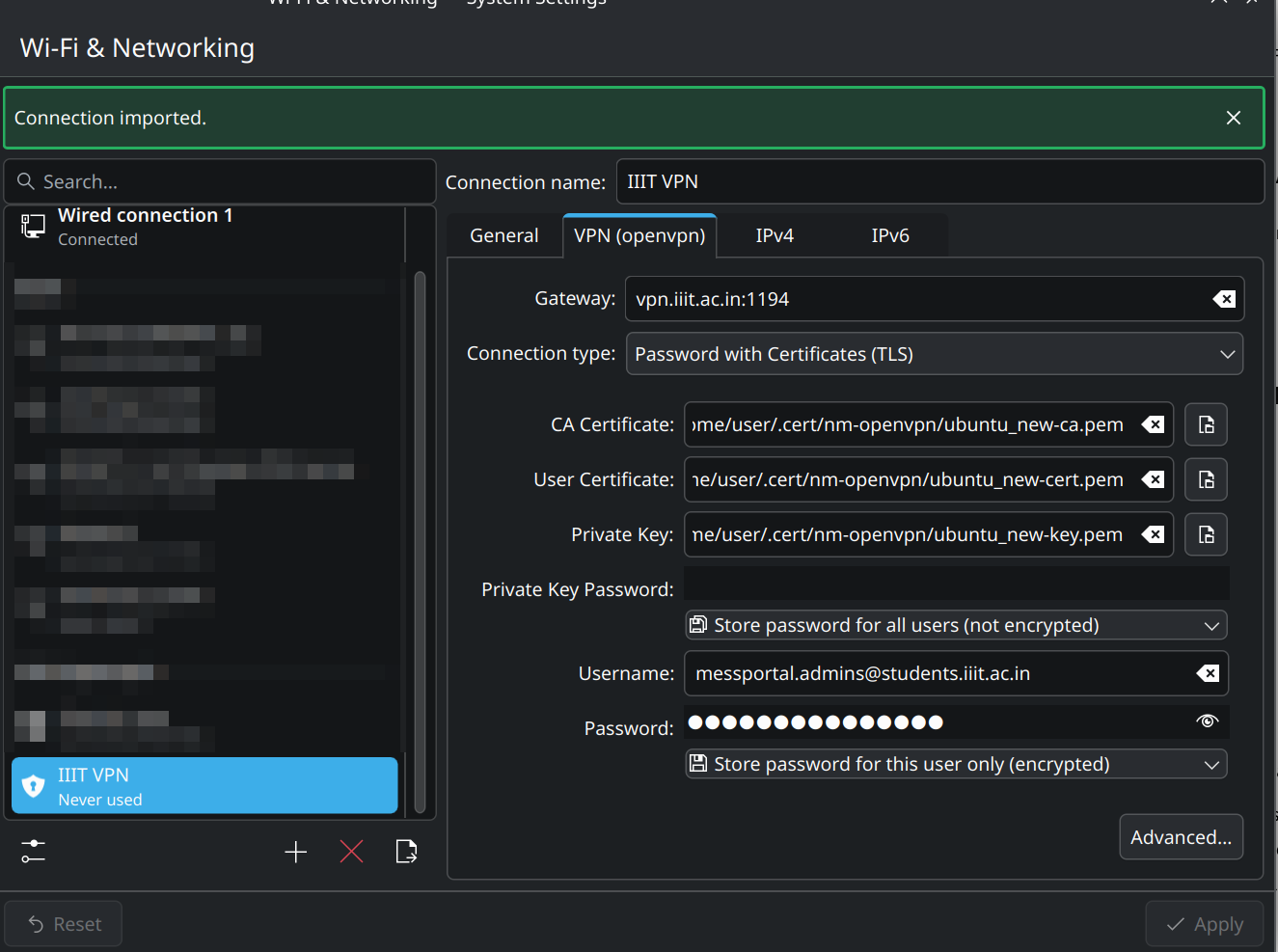The height and width of the screenshot is (952, 1278).
Task: Clear the Private Key path
Action: click(x=1153, y=534)
